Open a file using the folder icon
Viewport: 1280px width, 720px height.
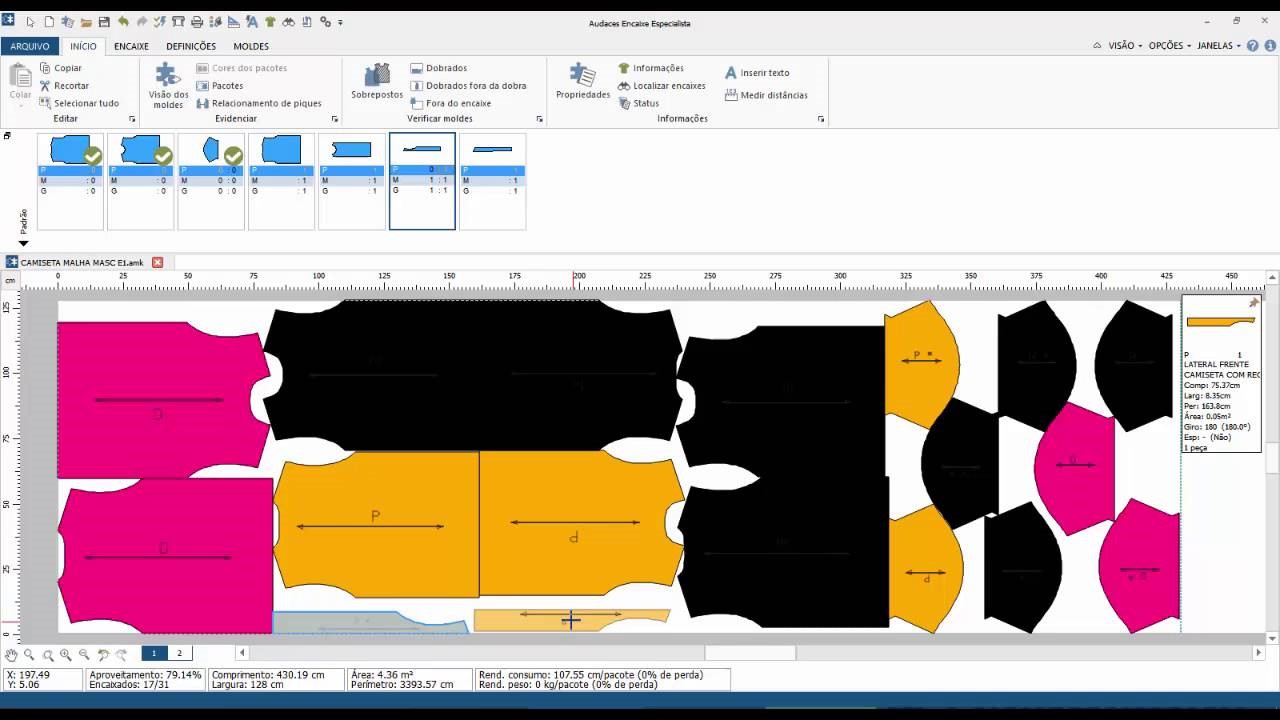tap(86, 21)
